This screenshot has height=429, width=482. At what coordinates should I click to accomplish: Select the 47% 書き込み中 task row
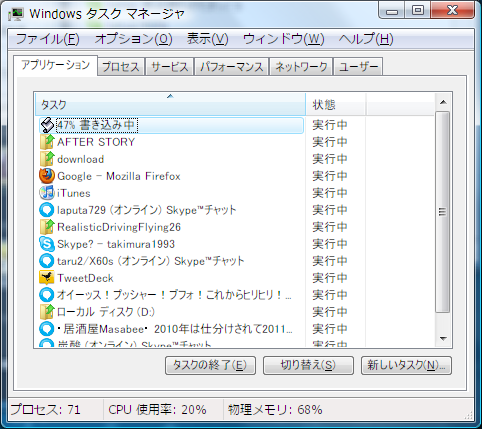click(x=171, y=125)
